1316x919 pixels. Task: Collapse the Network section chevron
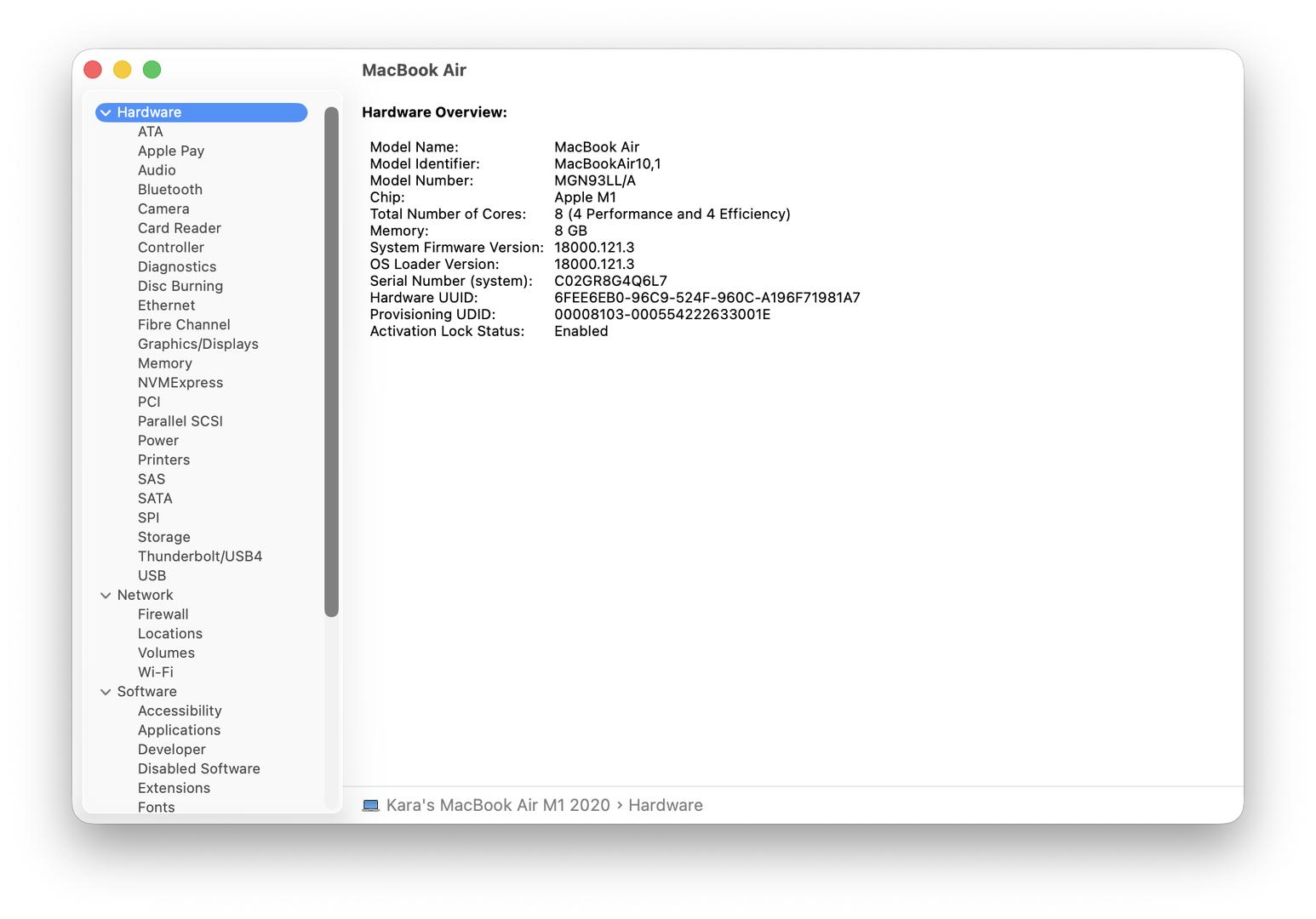tap(106, 596)
